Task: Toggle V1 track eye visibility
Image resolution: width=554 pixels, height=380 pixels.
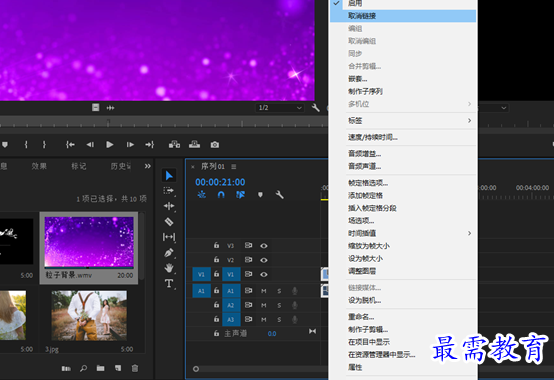Action: click(x=264, y=274)
